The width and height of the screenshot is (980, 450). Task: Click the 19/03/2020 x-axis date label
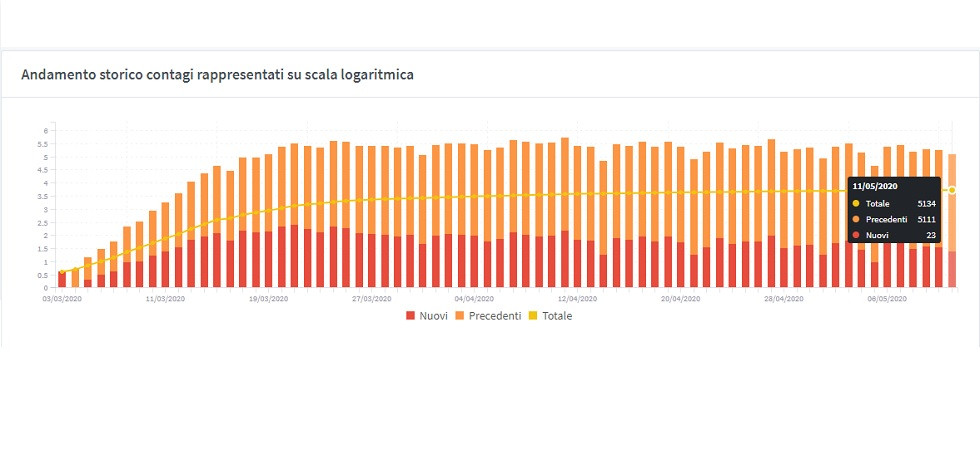[x=268, y=298]
